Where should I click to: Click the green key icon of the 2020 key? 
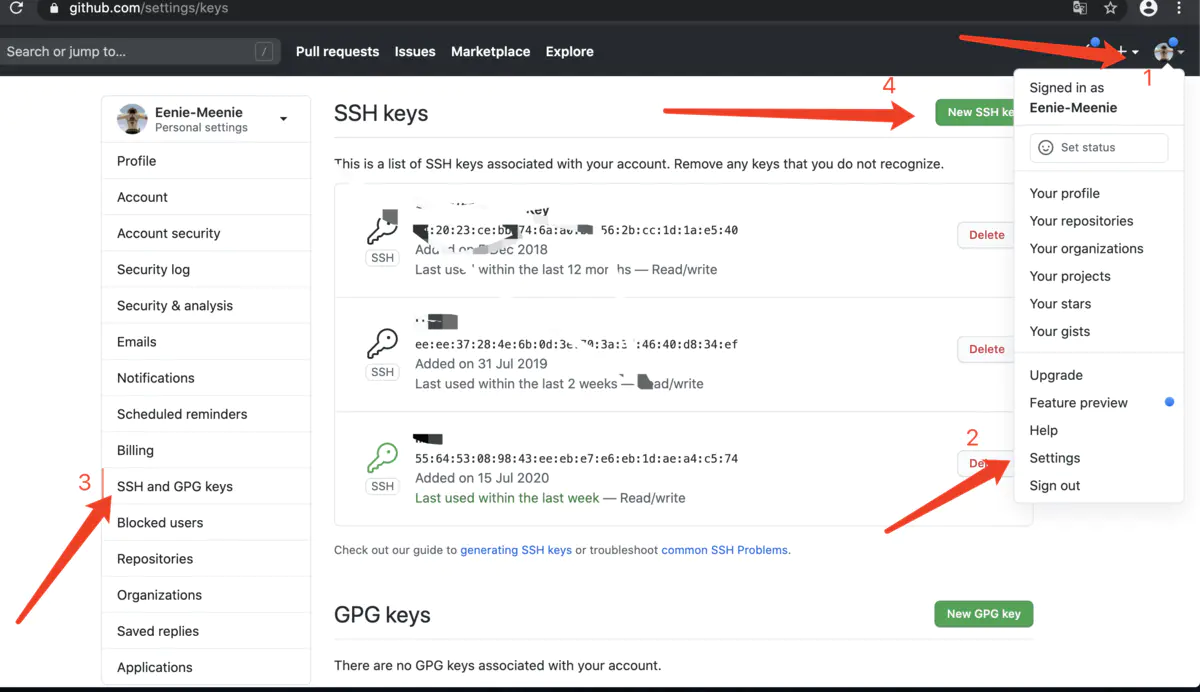pos(382,459)
